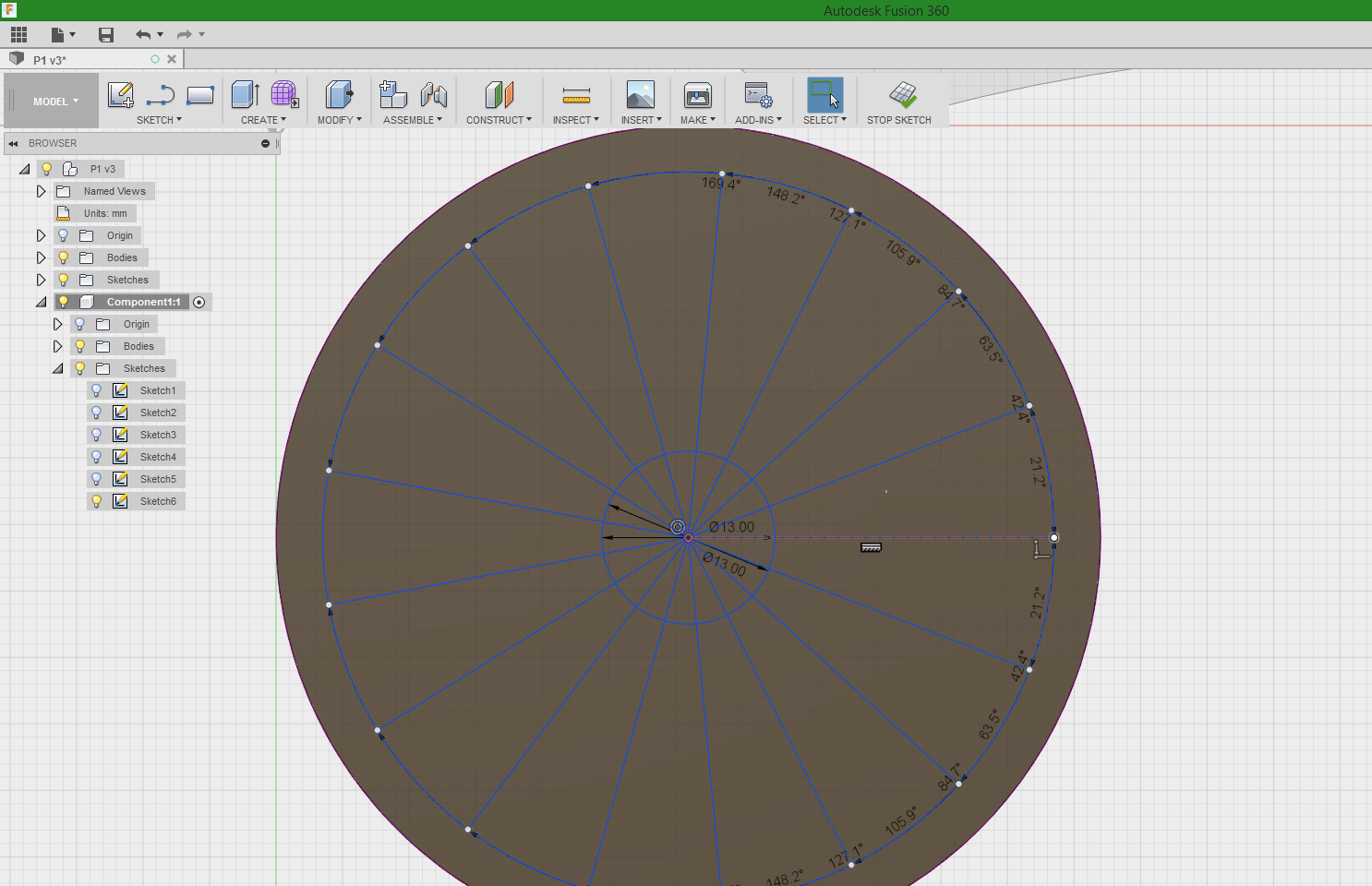Screen dimensions: 1372x886
Task: Click the STOP SKETCH button
Action: pos(899,102)
